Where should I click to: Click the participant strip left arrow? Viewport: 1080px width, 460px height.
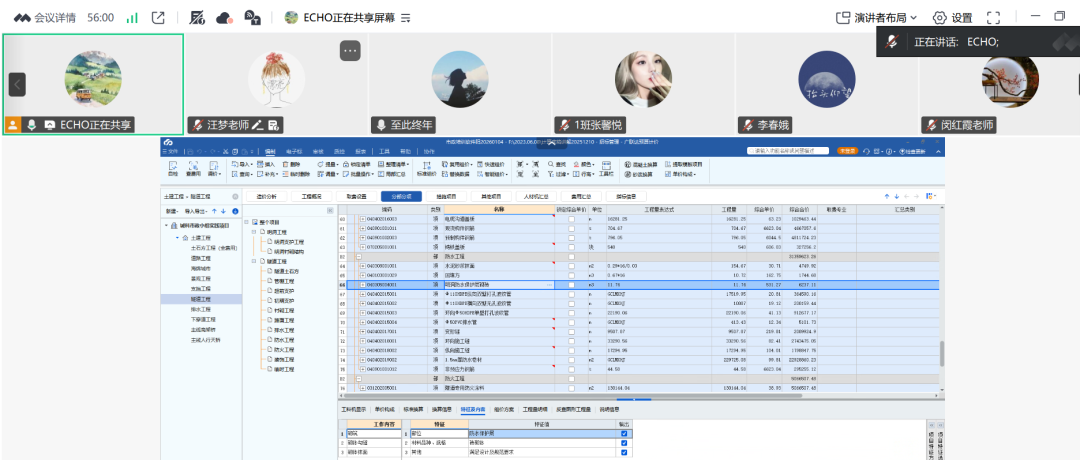17,85
